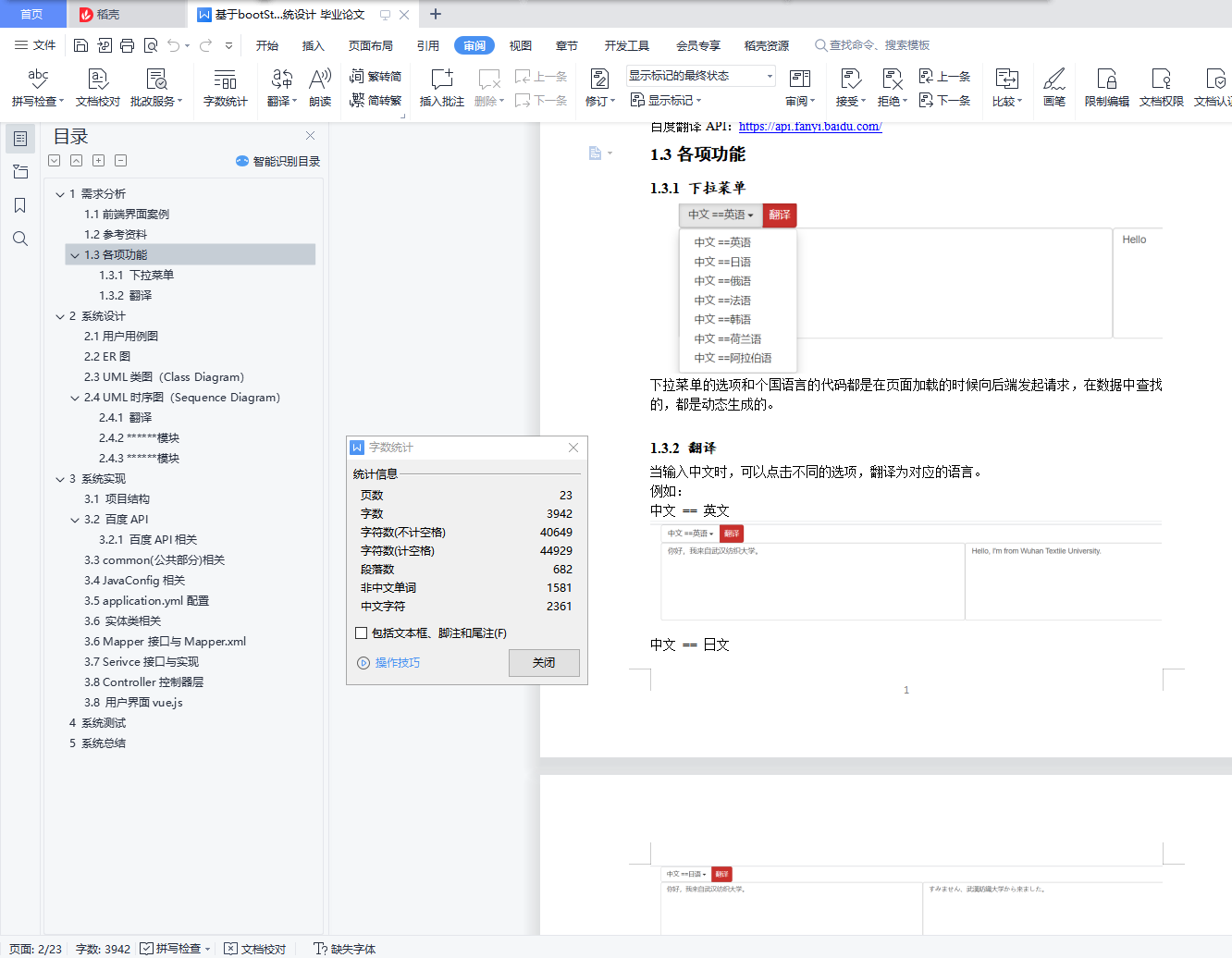Collapse the 1 需求分析 outline node
1232x958 pixels.
pyautogui.click(x=60, y=194)
